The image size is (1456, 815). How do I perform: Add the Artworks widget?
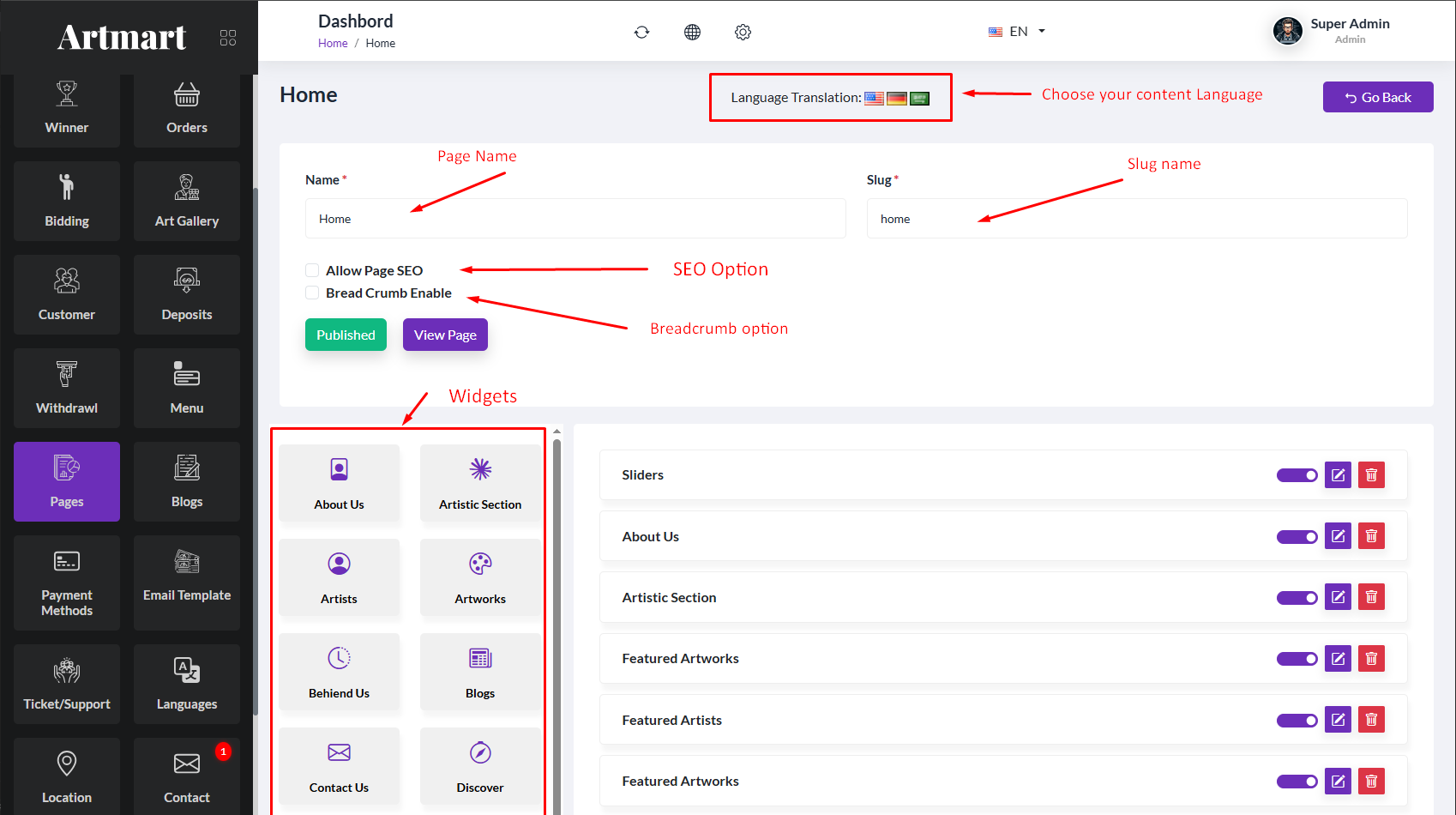coord(480,577)
